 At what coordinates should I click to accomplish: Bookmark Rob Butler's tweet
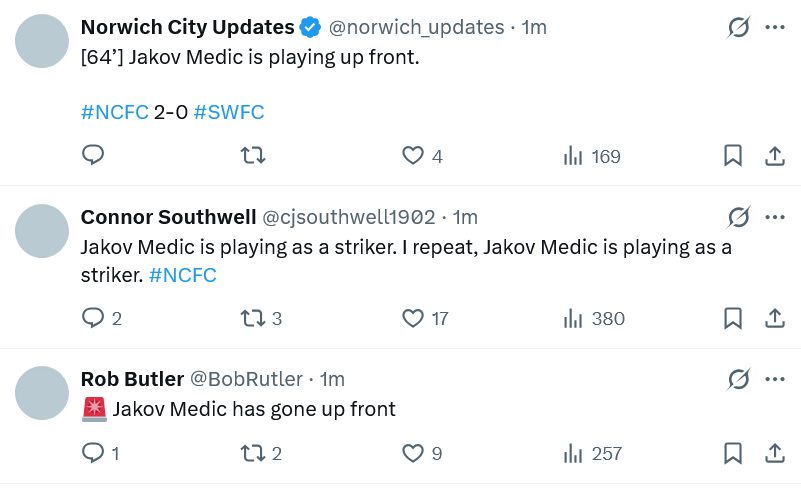pos(733,453)
